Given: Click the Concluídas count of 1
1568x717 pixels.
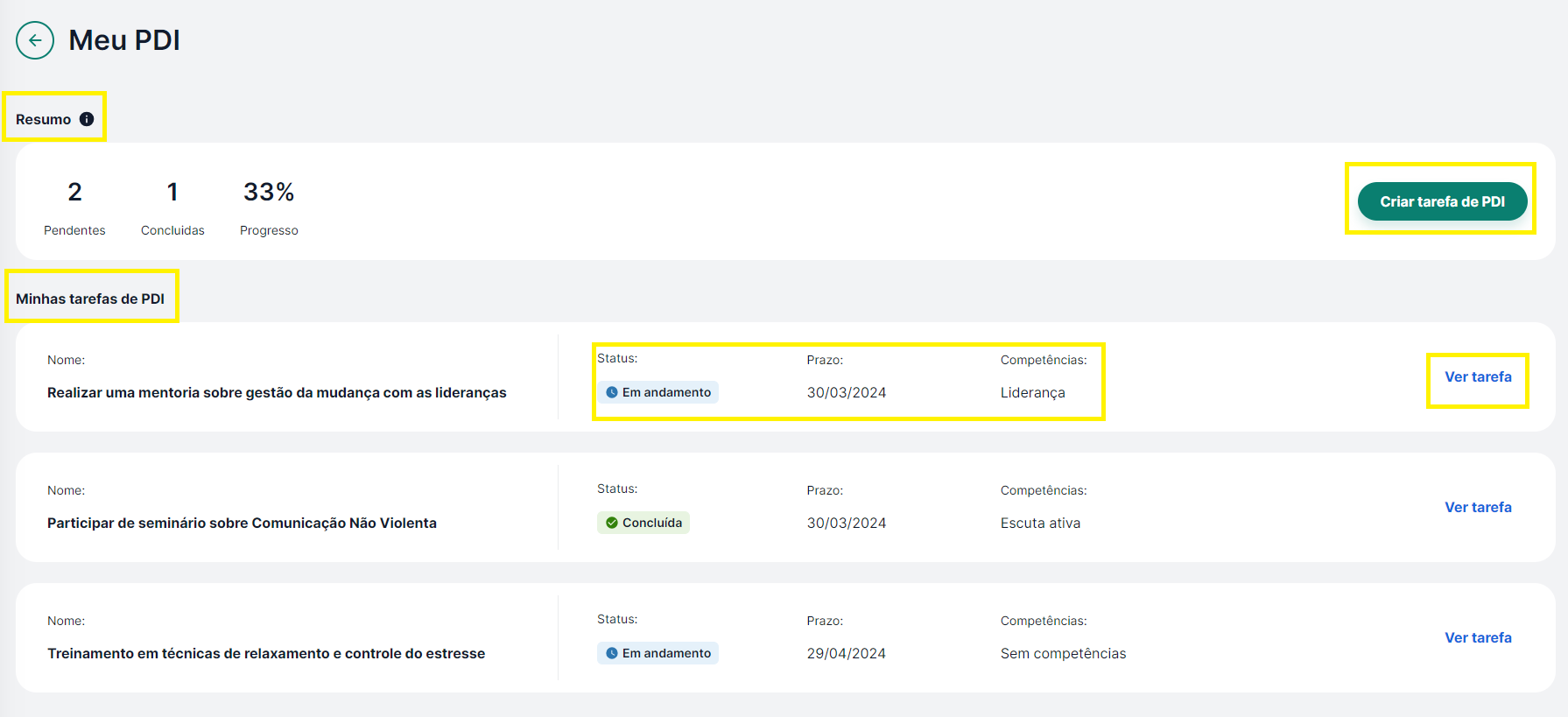Looking at the screenshot, I should (172, 192).
